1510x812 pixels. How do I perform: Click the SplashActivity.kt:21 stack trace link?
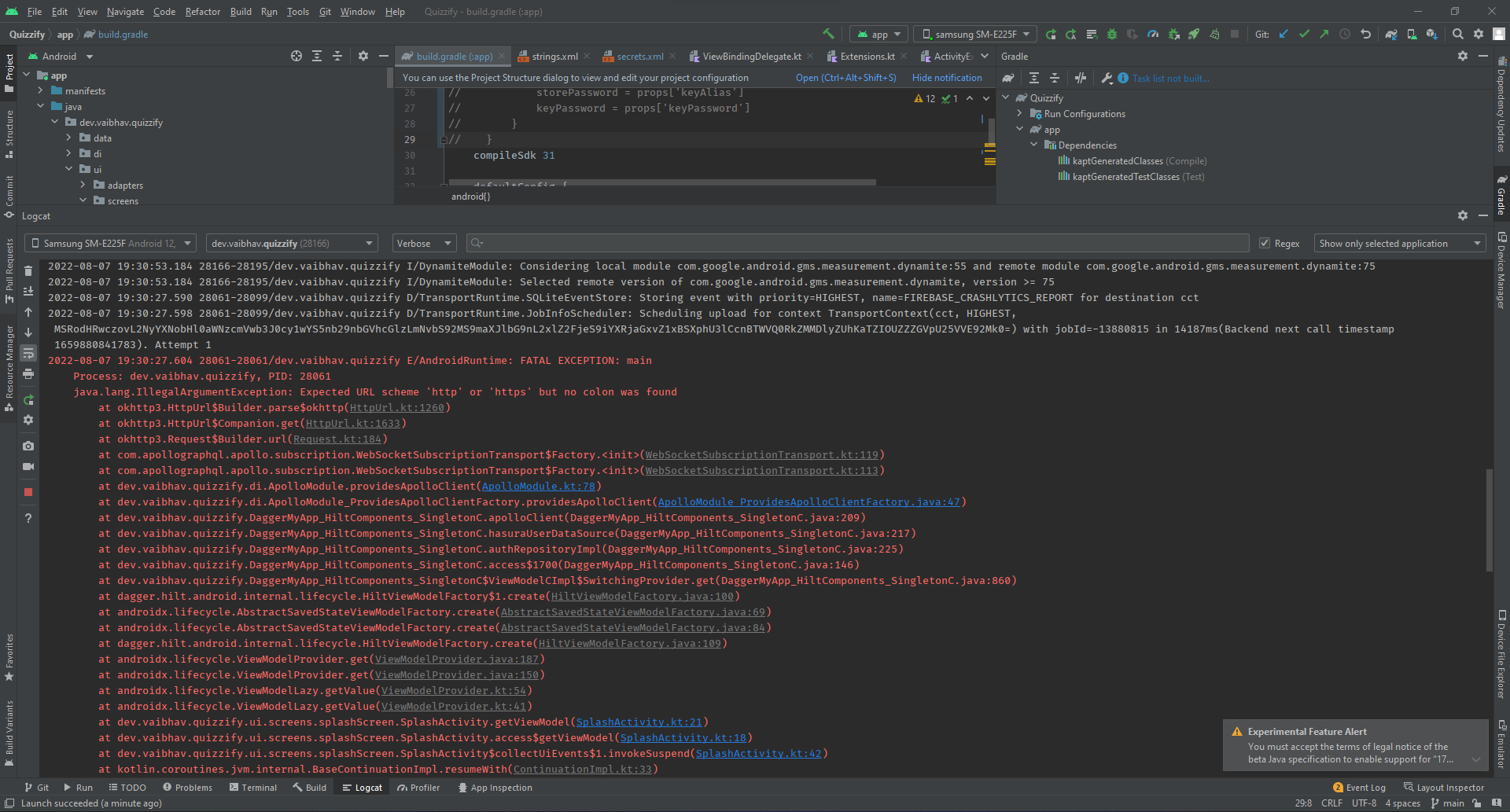639,722
